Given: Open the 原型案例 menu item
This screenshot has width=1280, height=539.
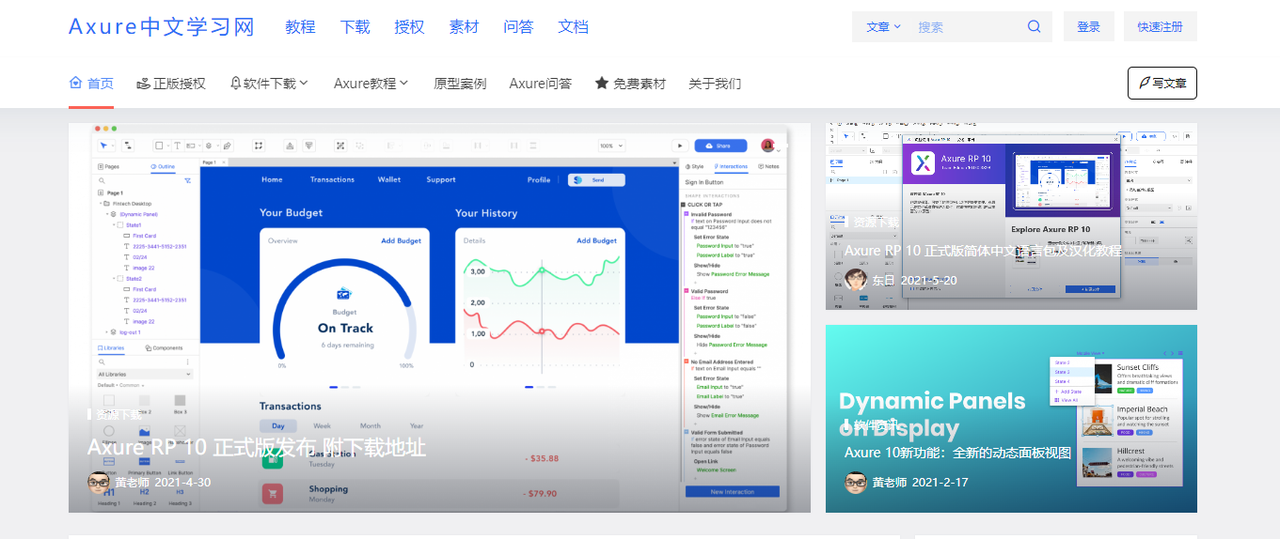Looking at the screenshot, I should [460, 83].
